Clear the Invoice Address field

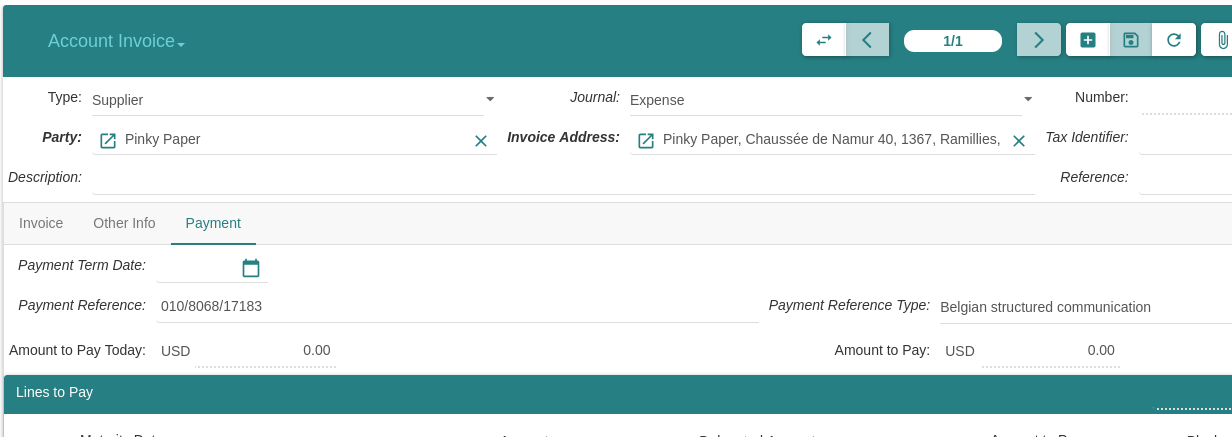[1019, 141]
